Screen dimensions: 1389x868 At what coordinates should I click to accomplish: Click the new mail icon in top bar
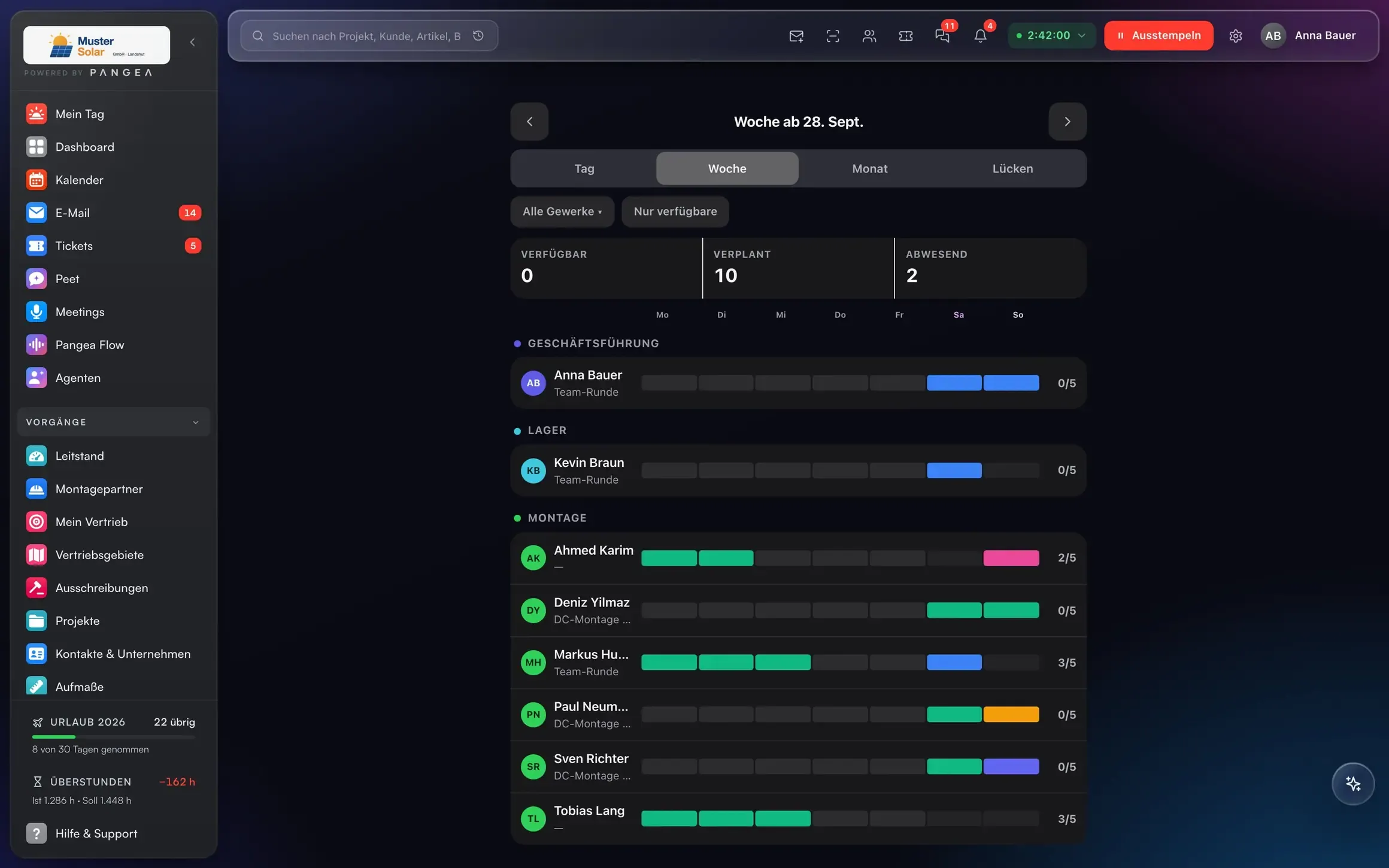[796, 36]
